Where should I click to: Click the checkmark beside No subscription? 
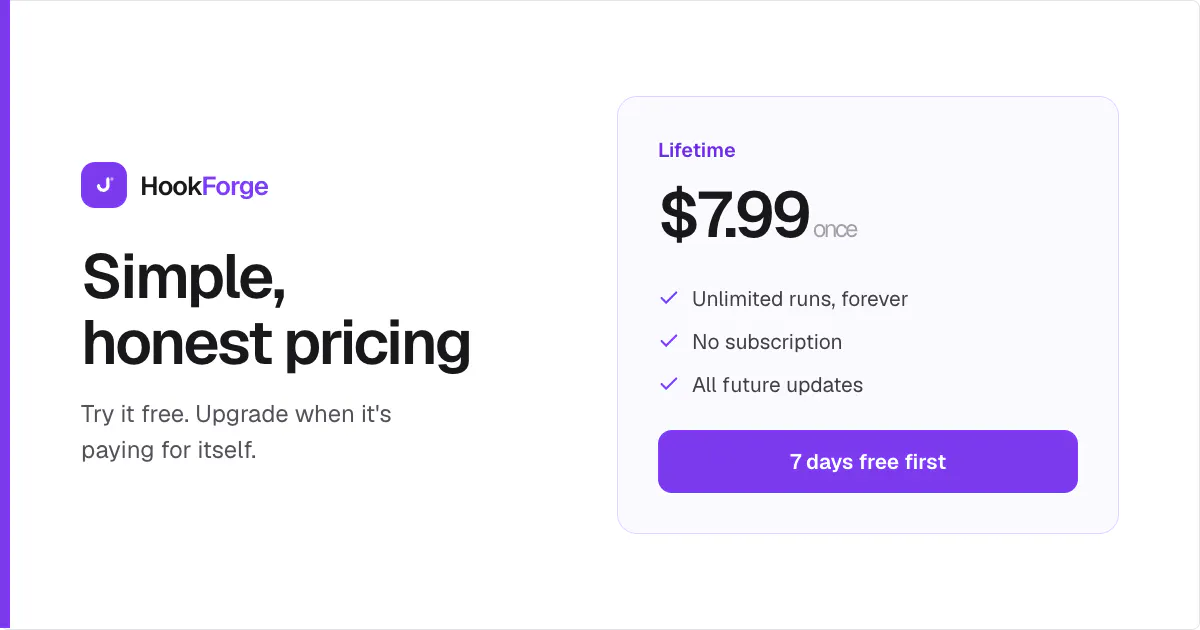[x=669, y=341]
